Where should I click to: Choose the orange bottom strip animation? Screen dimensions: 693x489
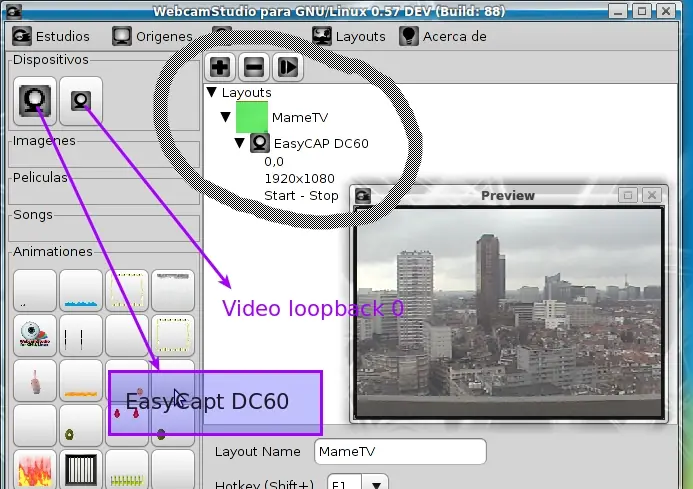[81, 381]
